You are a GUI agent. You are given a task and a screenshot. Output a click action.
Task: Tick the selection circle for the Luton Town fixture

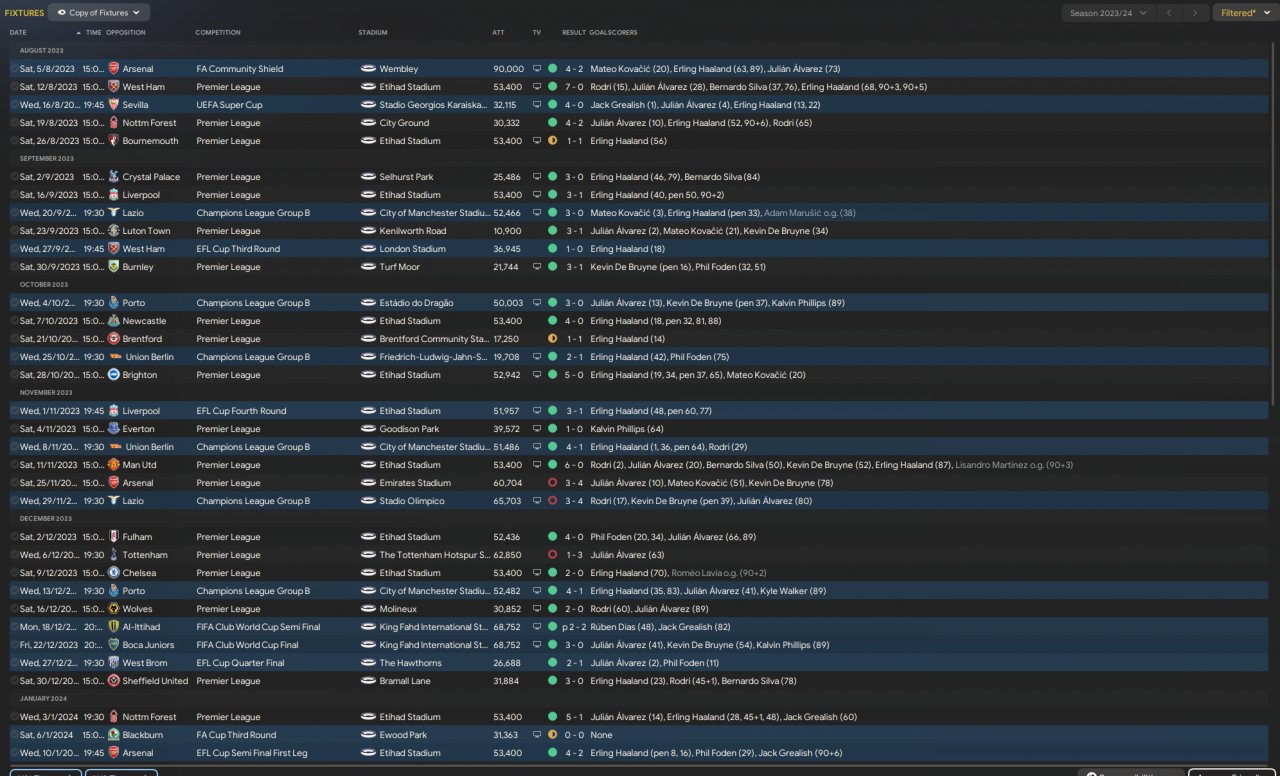point(14,231)
